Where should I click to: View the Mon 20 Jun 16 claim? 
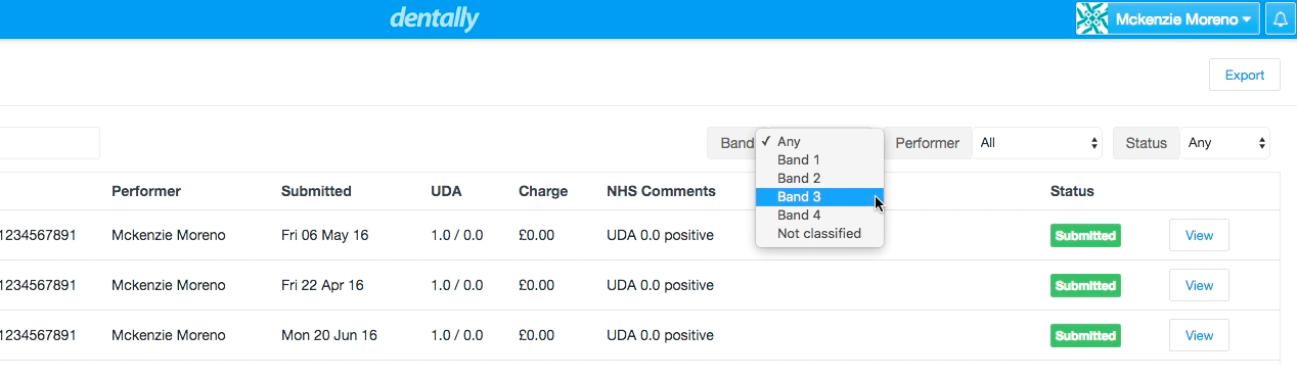(1199, 336)
